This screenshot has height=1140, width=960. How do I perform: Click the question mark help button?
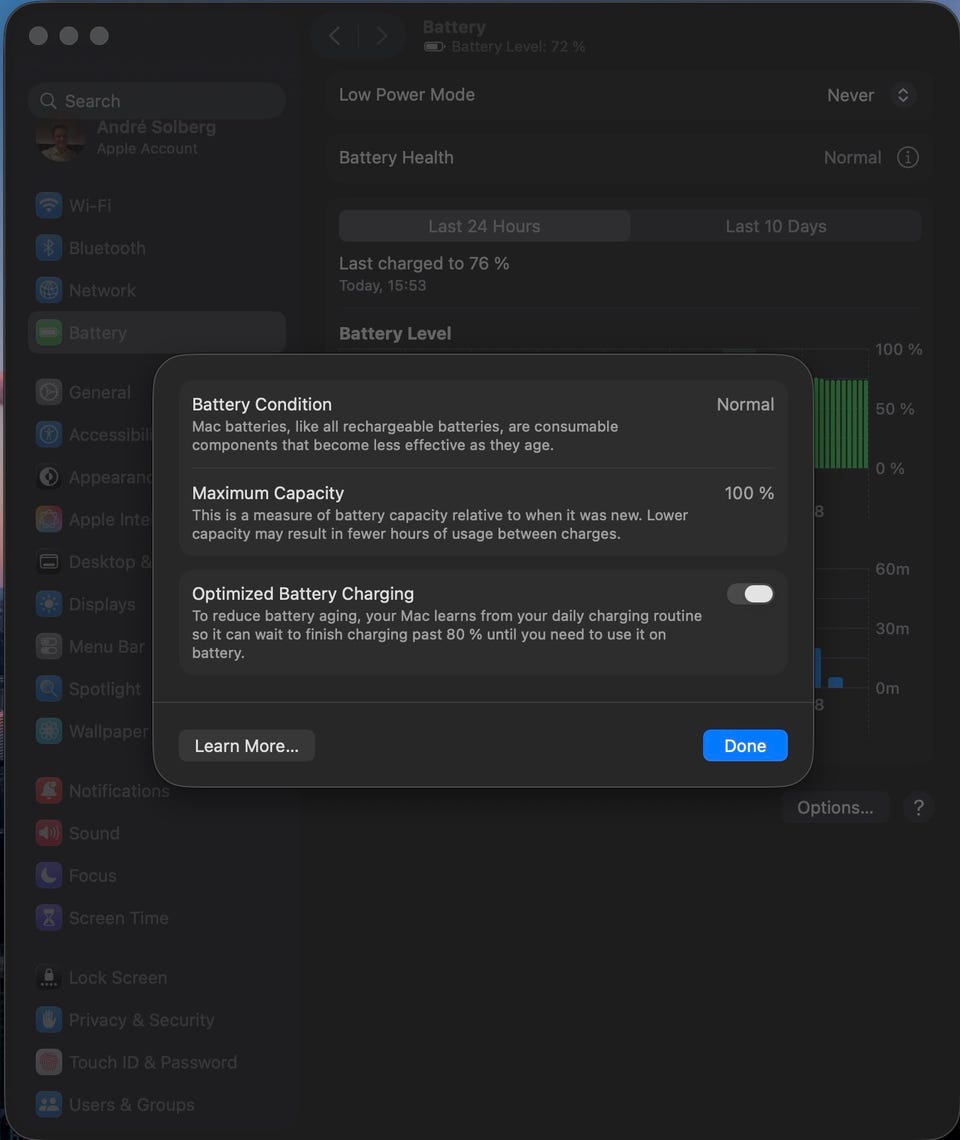pos(919,808)
